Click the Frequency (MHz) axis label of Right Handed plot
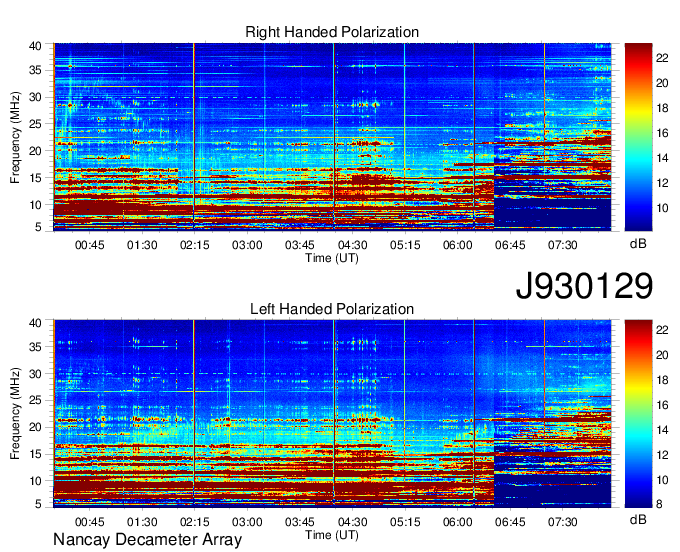Screen dimensions: 680x552 (15, 137)
